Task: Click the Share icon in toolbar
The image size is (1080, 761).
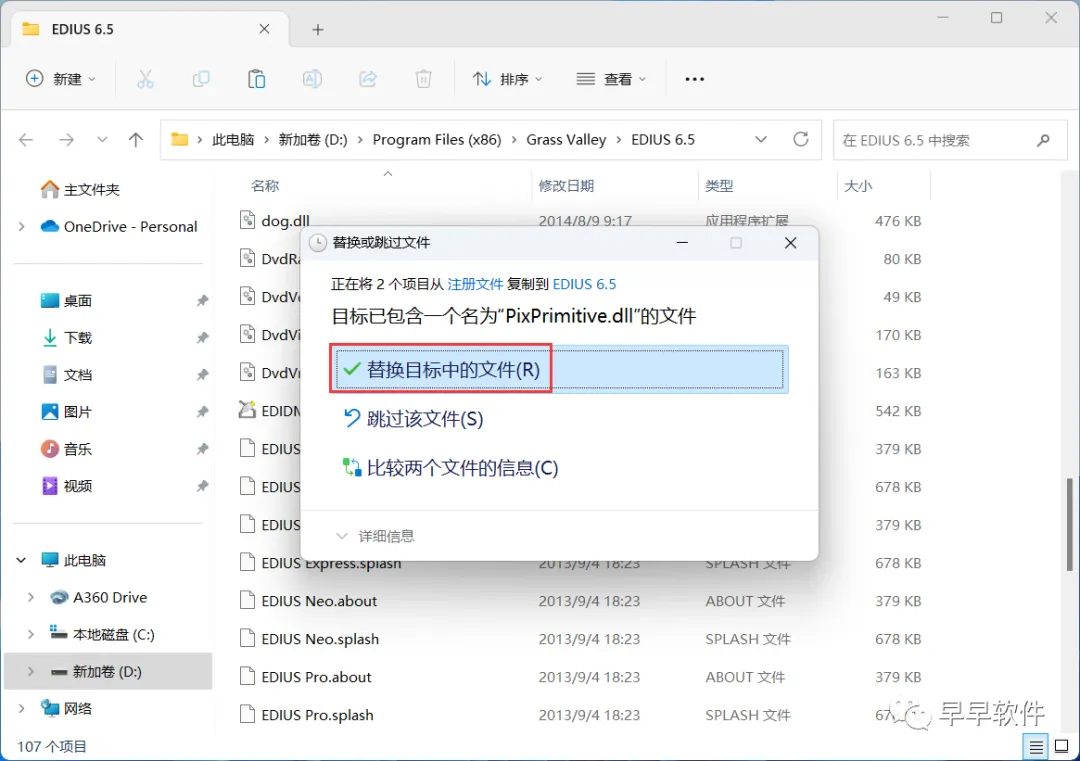Action: [x=368, y=79]
